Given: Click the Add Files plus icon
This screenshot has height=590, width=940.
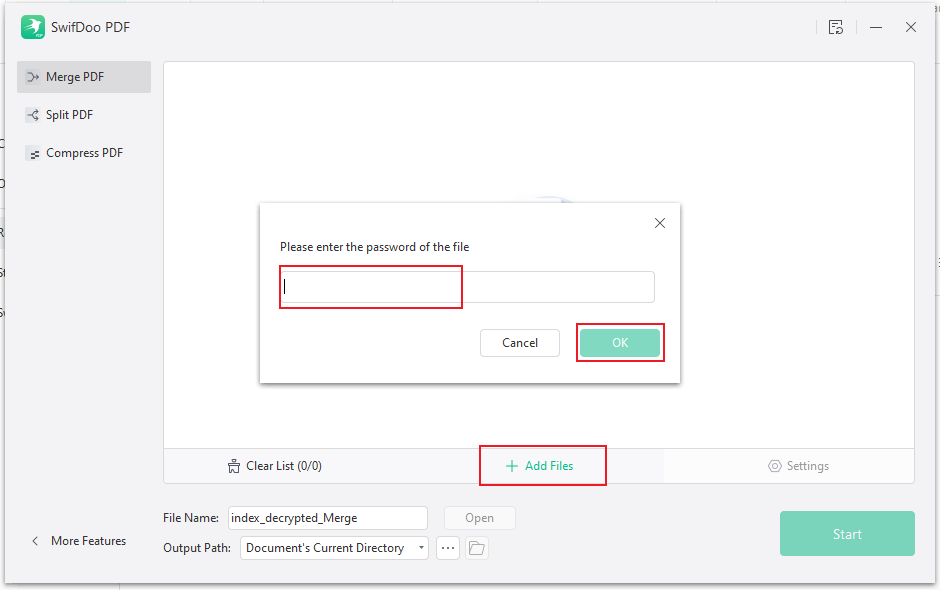Looking at the screenshot, I should [512, 466].
